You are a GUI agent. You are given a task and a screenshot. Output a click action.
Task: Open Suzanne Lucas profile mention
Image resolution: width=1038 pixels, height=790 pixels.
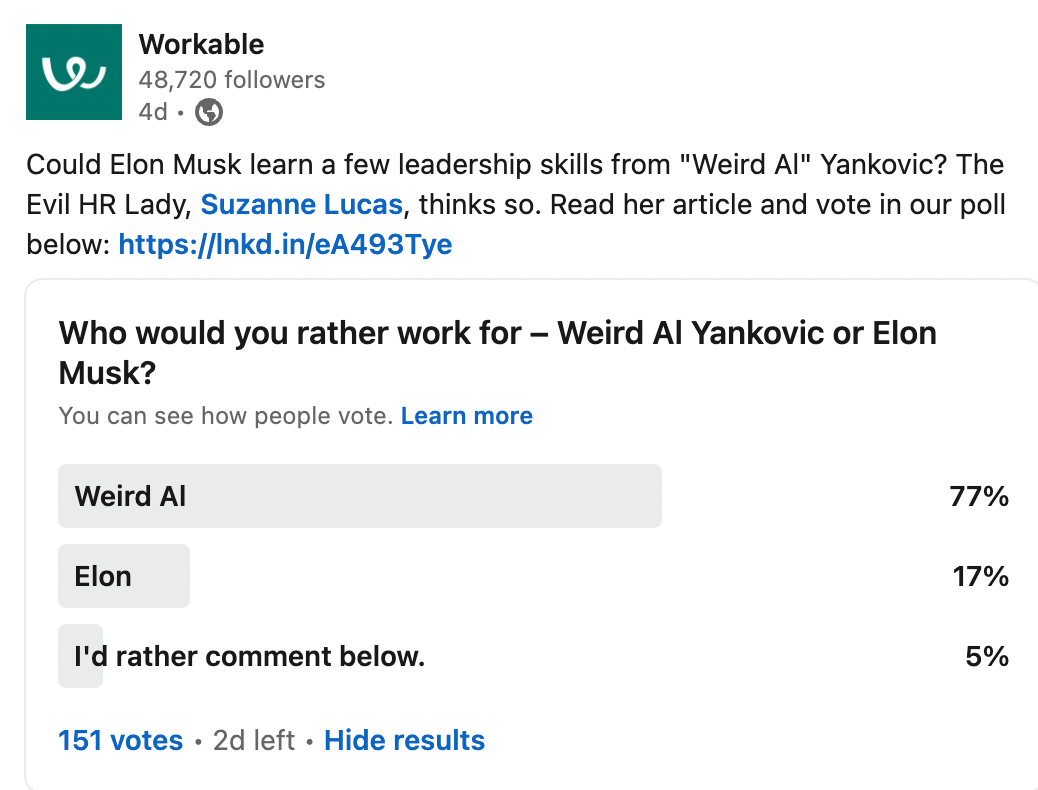pyautogui.click(x=302, y=205)
